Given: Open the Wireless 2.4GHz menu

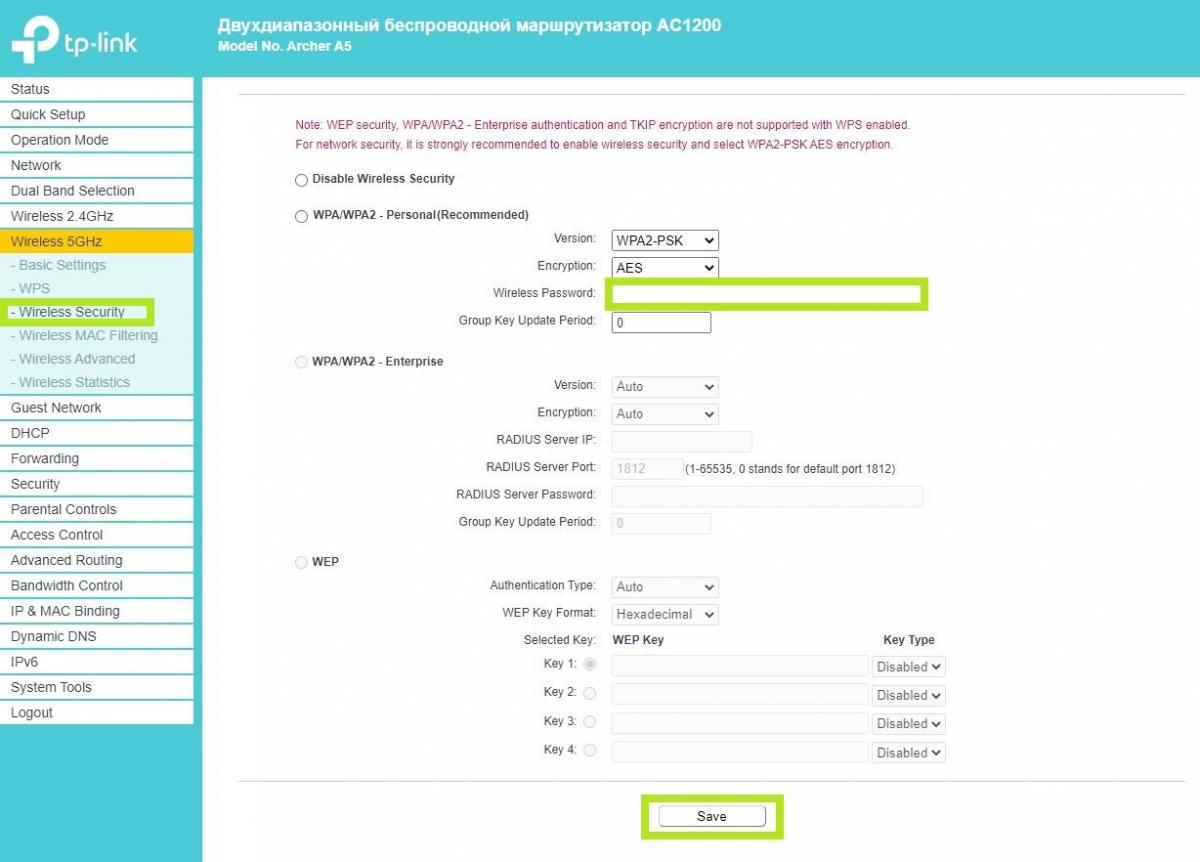Looking at the screenshot, I should point(62,216).
